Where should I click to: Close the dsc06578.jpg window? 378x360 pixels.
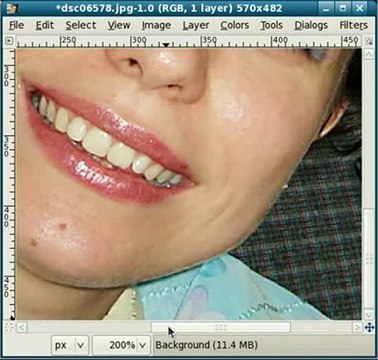(360, 8)
